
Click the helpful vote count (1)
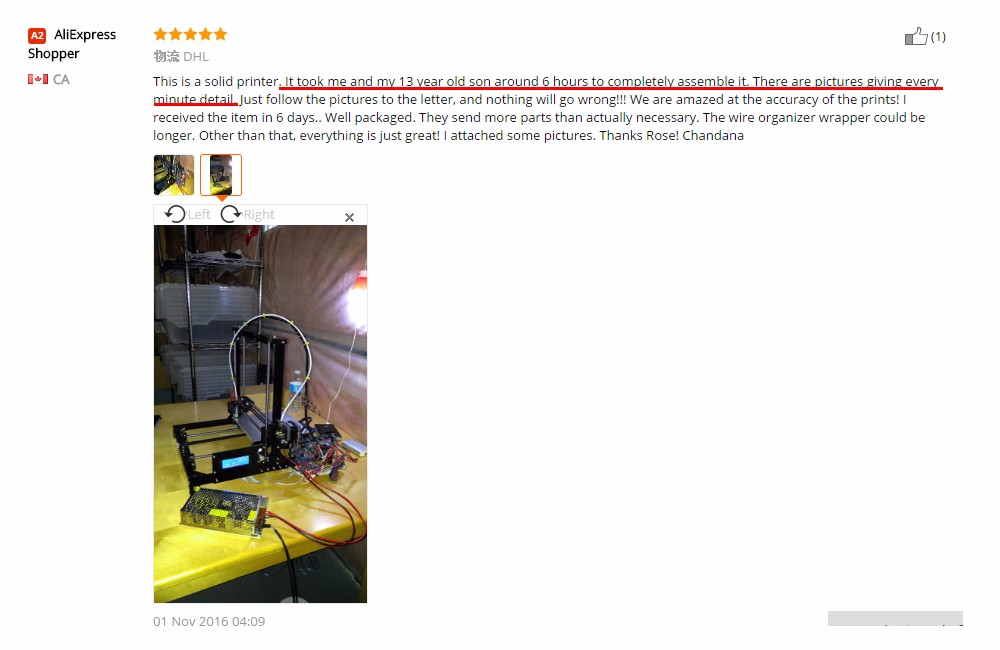[938, 37]
